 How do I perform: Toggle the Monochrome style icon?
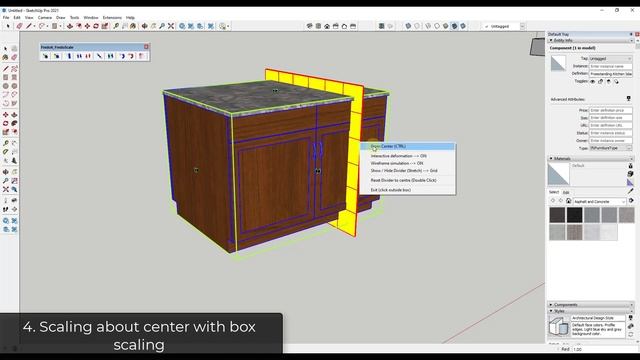click(x=463, y=26)
